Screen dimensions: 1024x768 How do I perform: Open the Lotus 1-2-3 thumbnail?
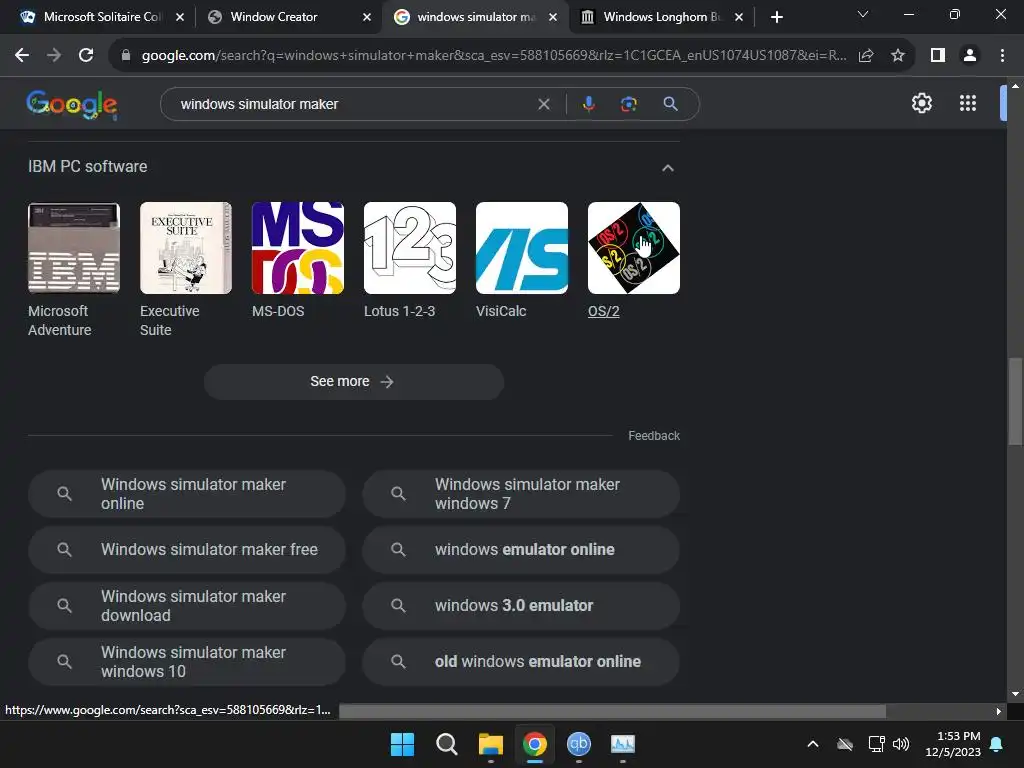410,248
